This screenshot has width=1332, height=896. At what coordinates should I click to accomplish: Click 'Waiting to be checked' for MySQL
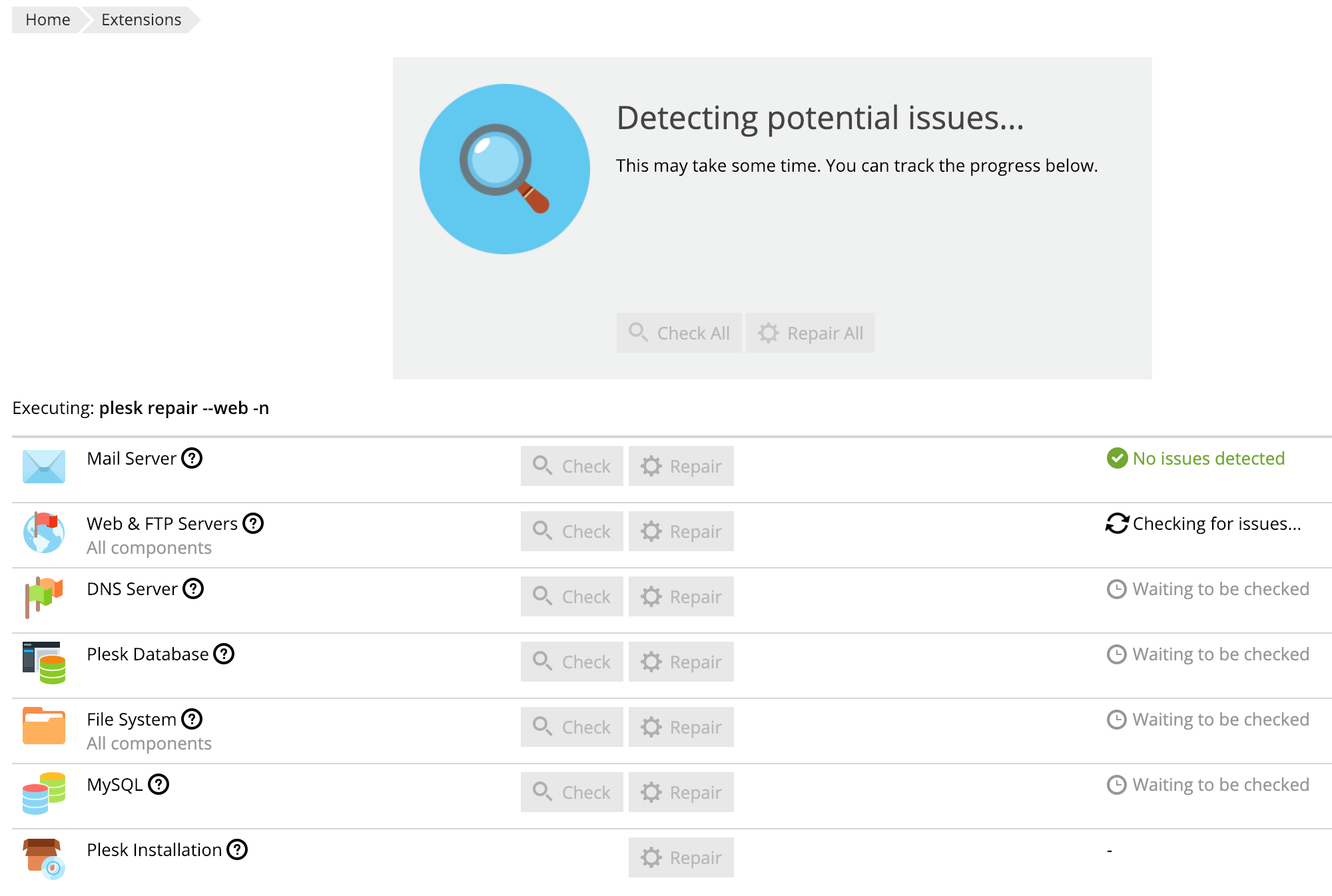(1221, 785)
